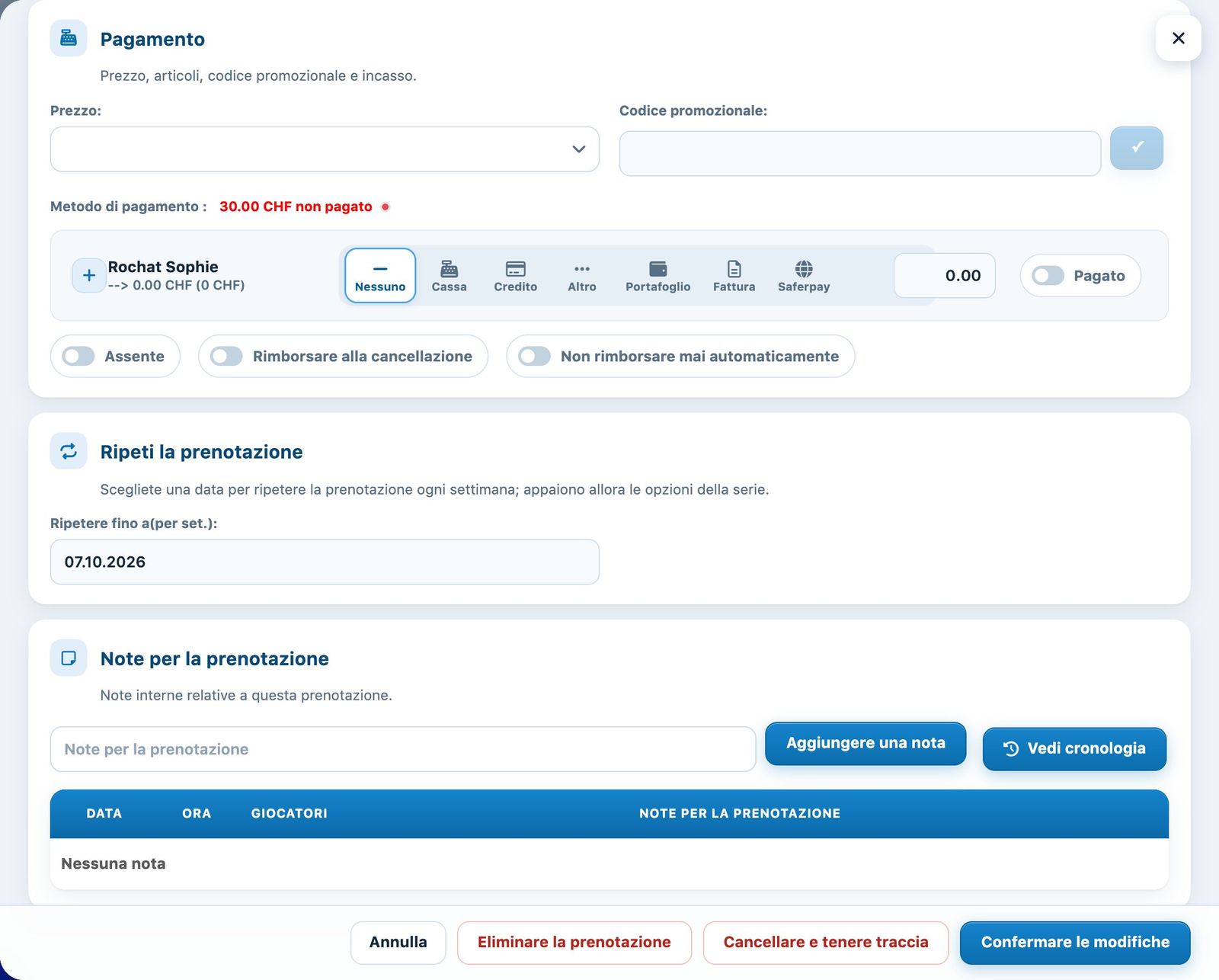Click the Nessuna nota row
This screenshot has height=980, width=1219.
tap(609, 863)
